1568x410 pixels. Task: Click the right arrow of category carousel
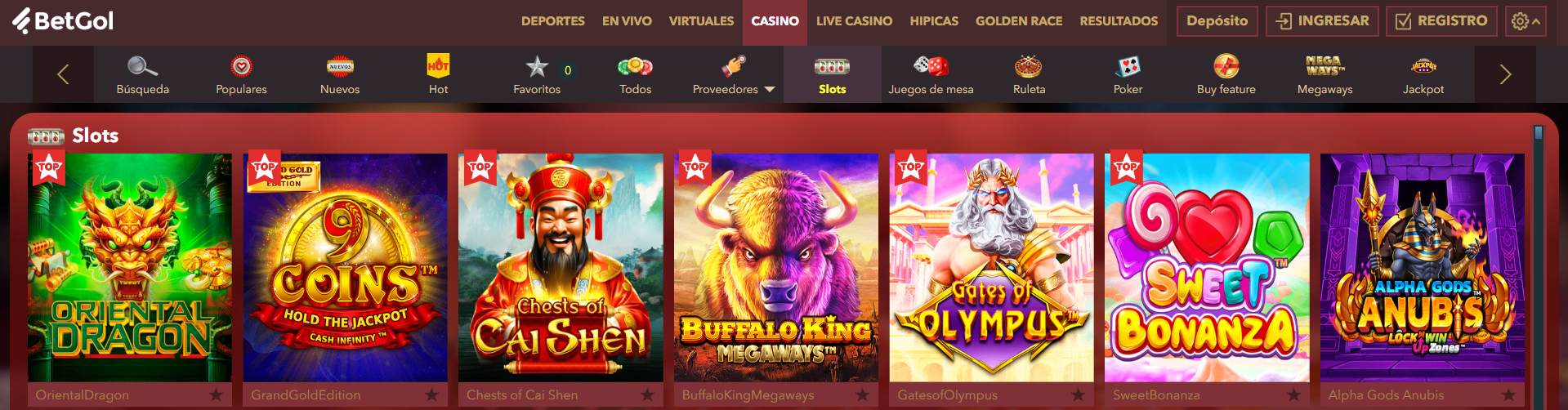click(1505, 74)
